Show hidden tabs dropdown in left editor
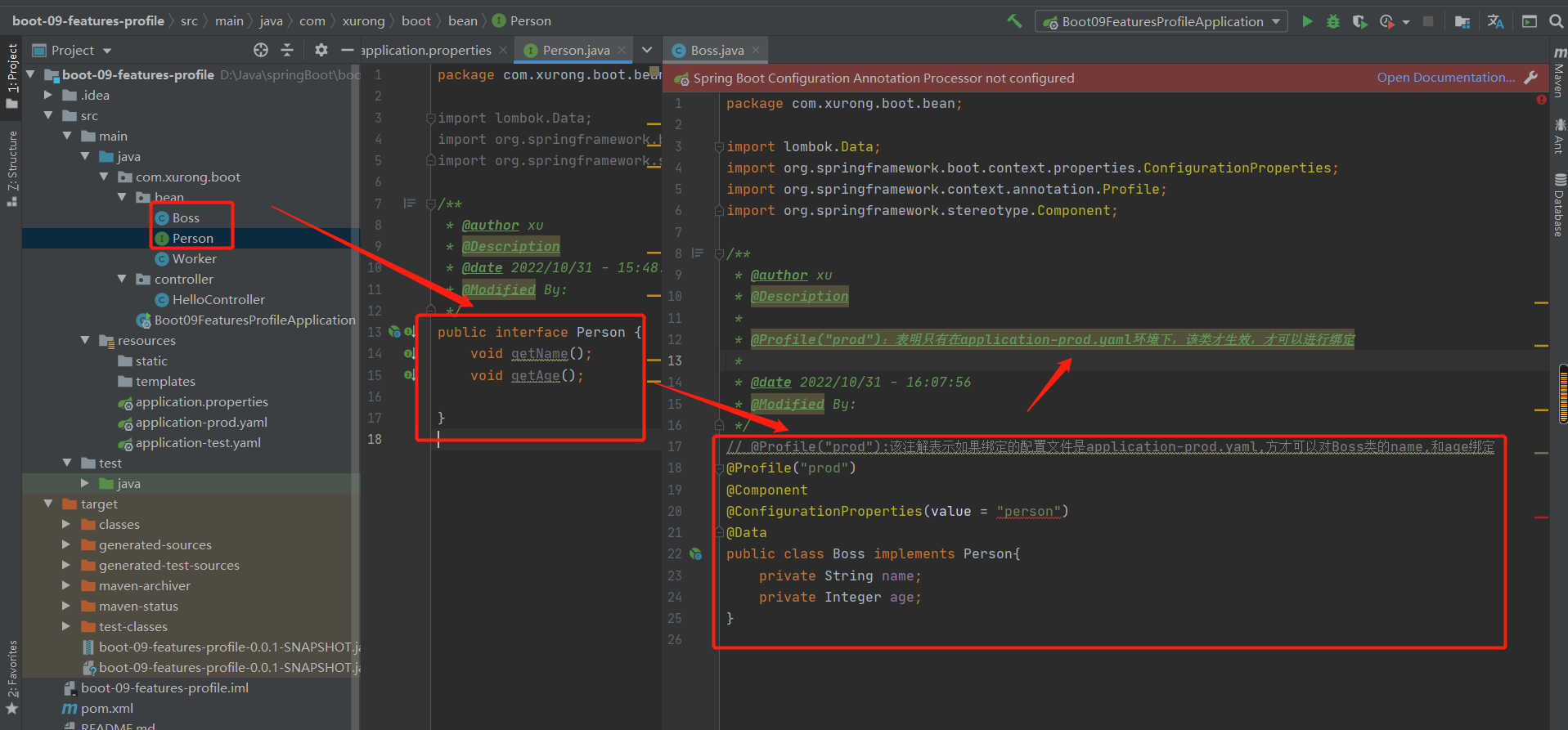This screenshot has height=730, width=1568. point(647,50)
